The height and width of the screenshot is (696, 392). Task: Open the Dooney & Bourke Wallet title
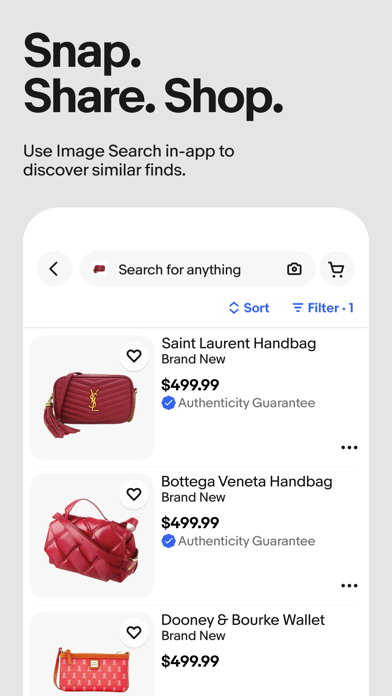243,620
